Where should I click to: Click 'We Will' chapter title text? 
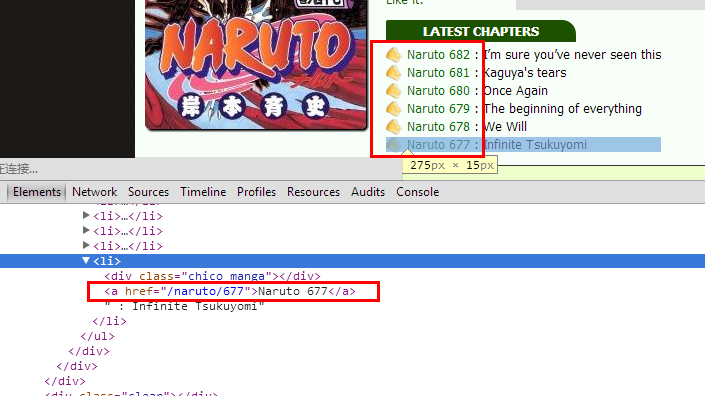point(505,127)
